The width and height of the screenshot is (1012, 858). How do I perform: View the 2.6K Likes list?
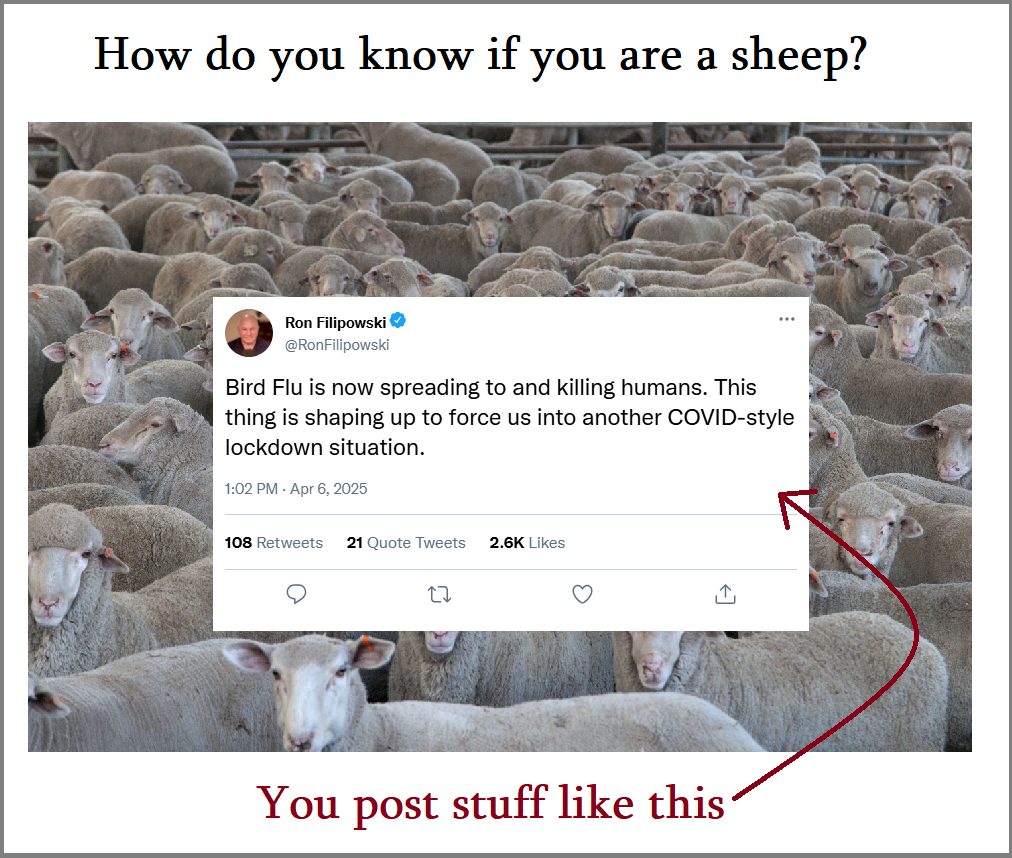pos(527,542)
